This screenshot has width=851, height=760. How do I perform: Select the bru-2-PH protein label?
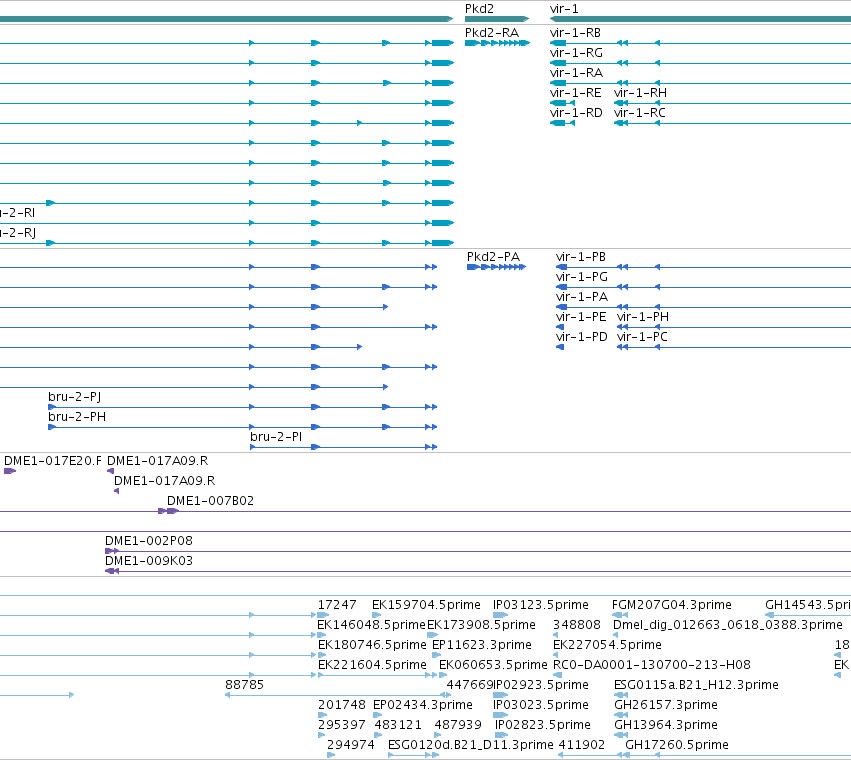point(77,417)
